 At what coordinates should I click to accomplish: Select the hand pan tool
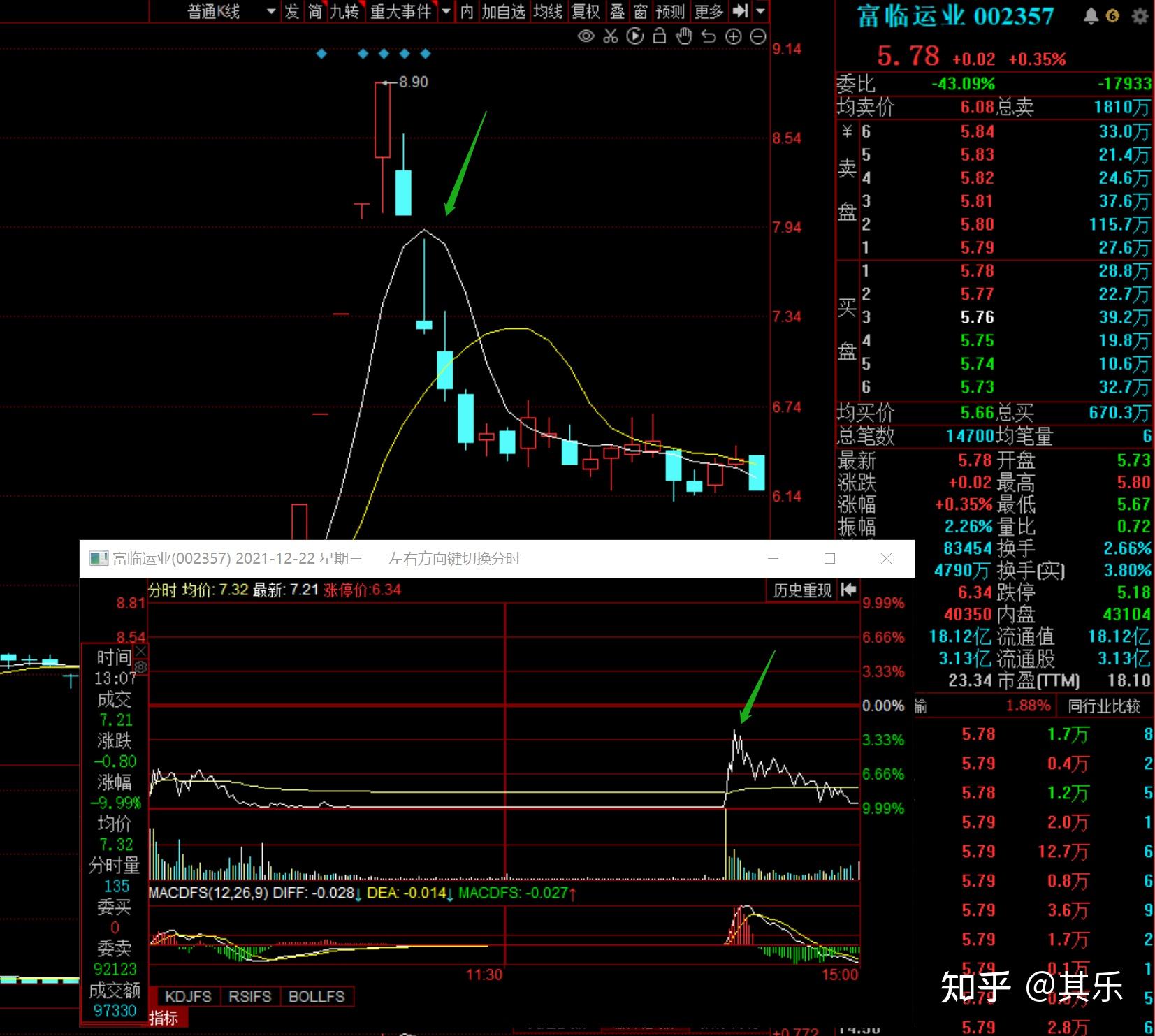[x=684, y=36]
